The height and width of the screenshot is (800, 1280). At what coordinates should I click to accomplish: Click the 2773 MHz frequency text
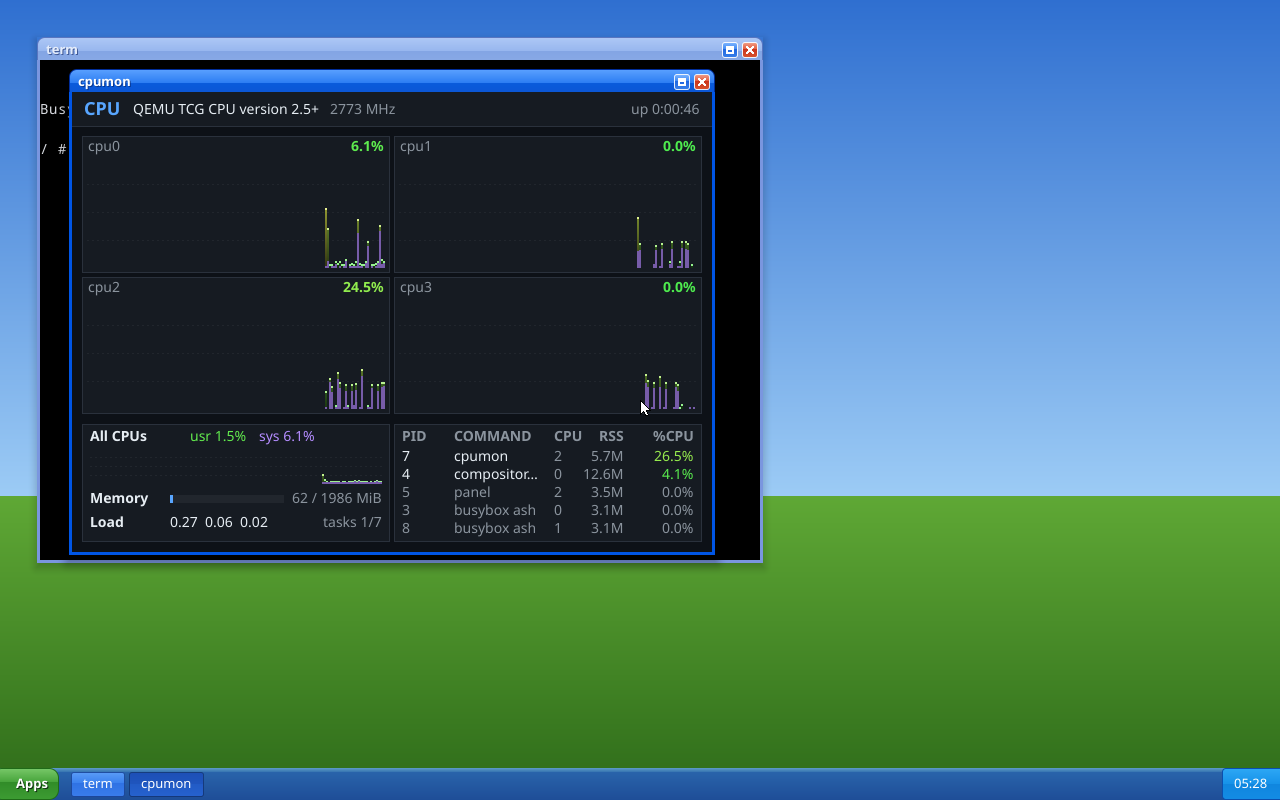click(362, 109)
